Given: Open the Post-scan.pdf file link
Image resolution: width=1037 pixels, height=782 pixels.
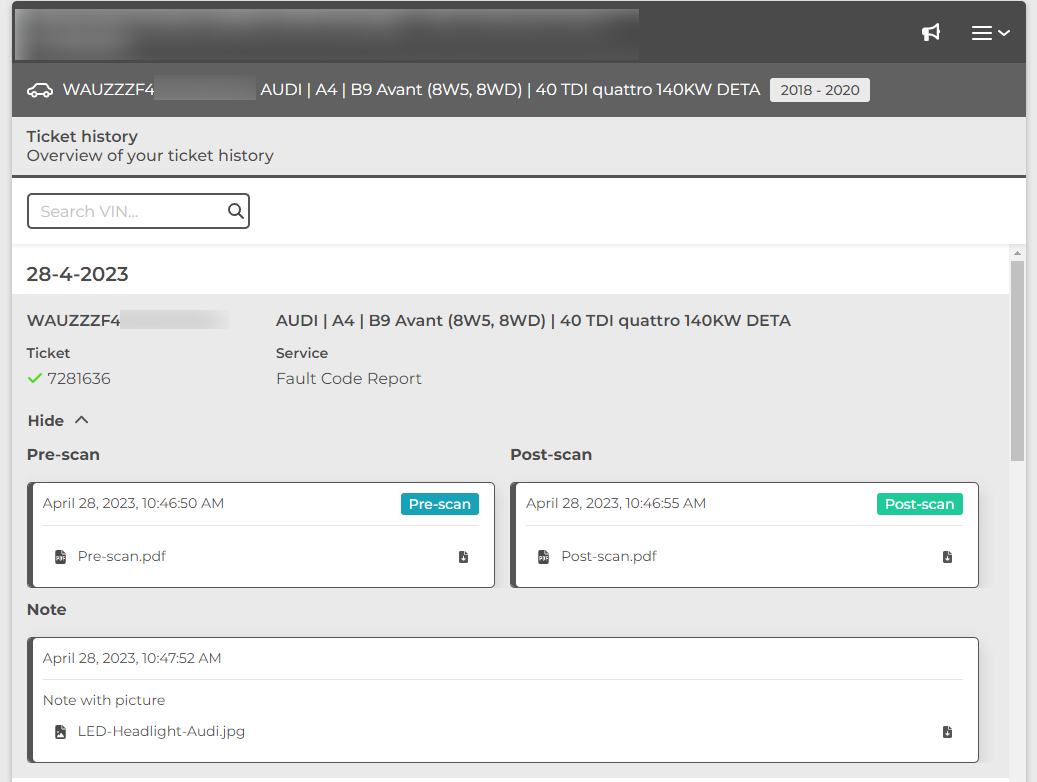Looking at the screenshot, I should (x=609, y=556).
